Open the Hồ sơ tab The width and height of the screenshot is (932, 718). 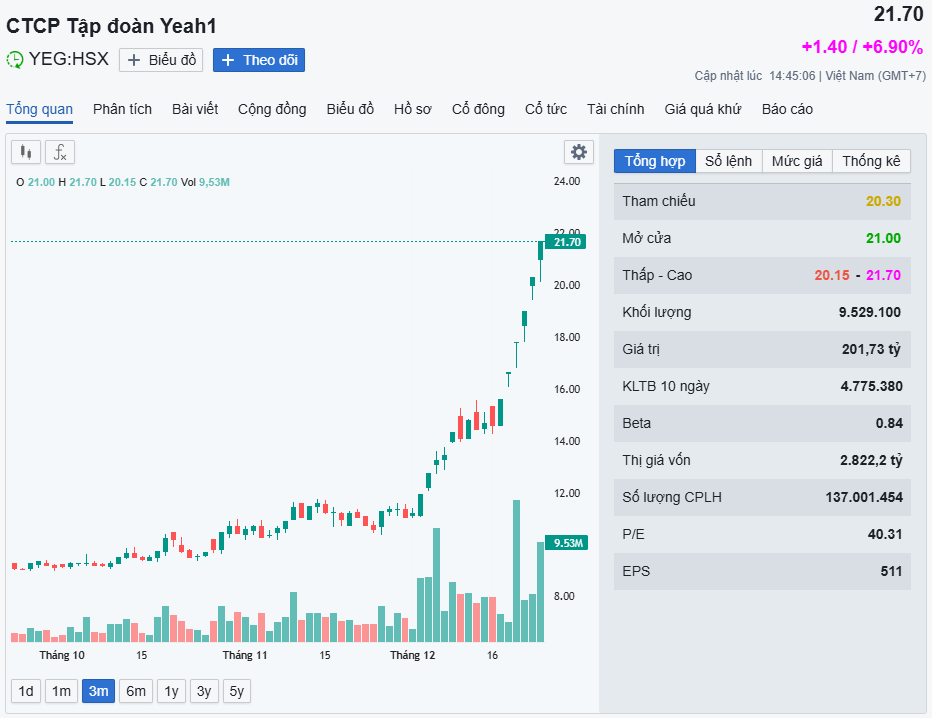click(413, 109)
